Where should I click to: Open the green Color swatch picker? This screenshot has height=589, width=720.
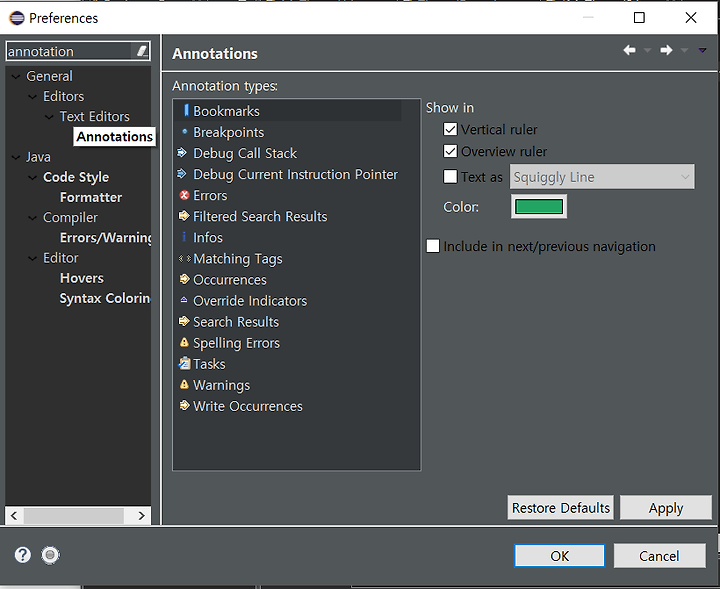click(539, 207)
